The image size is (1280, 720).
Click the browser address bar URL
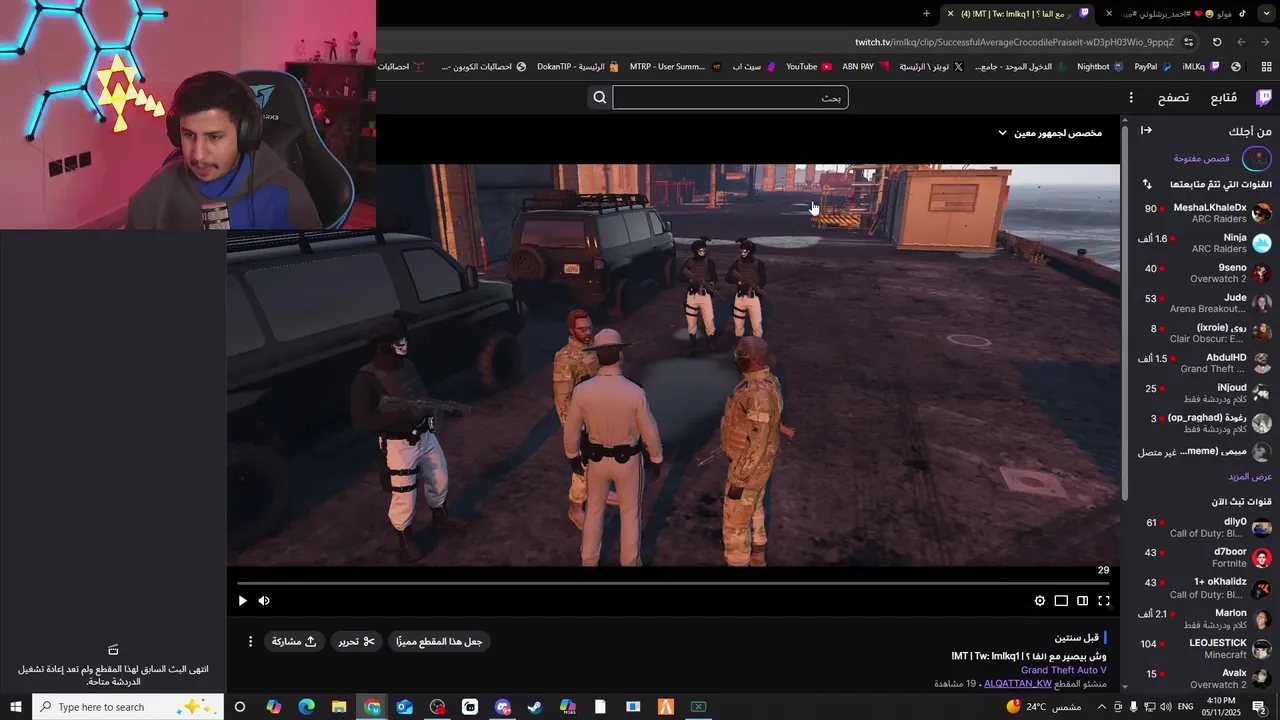pyautogui.click(x=1014, y=42)
